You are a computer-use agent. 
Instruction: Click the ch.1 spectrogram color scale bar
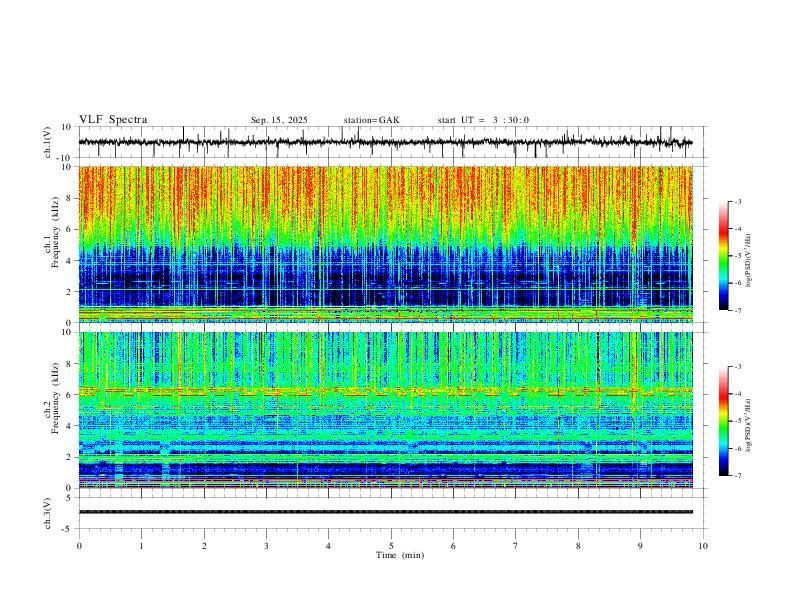pyautogui.click(x=723, y=256)
